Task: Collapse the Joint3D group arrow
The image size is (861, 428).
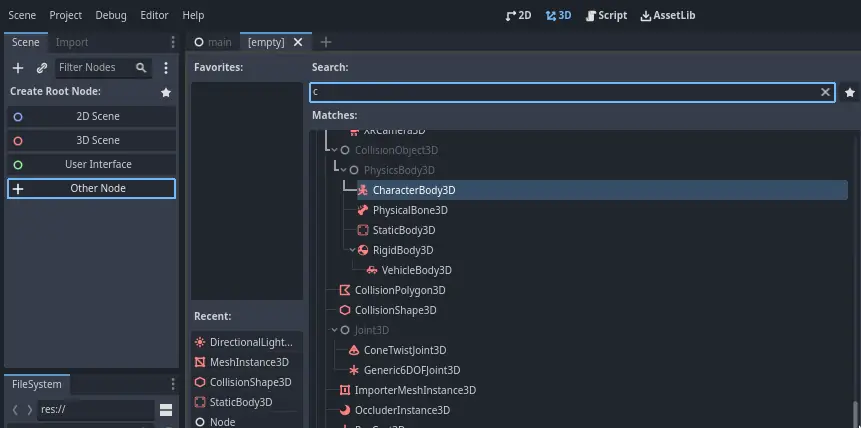Action: tap(334, 330)
